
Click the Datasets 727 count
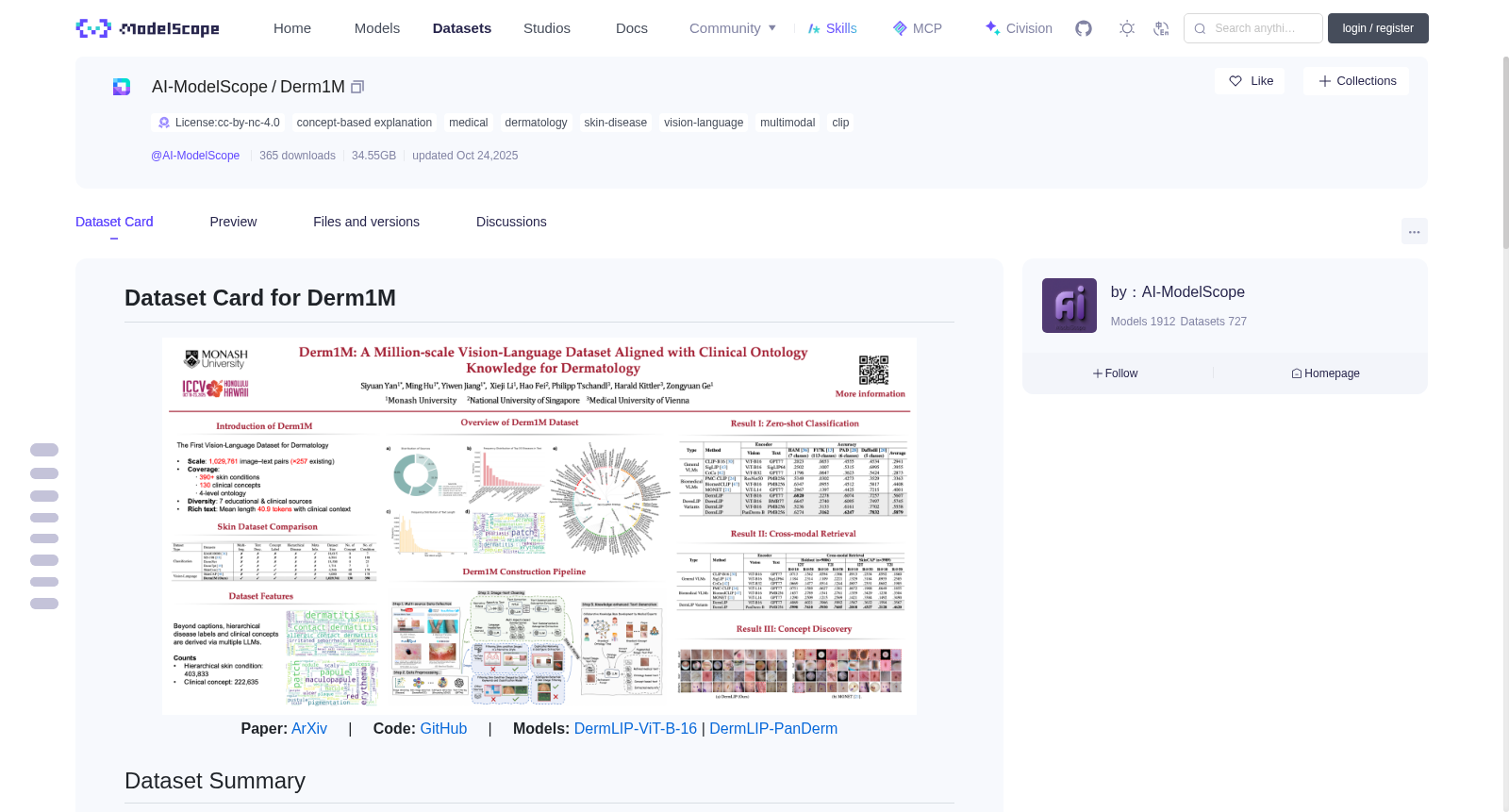click(1214, 322)
